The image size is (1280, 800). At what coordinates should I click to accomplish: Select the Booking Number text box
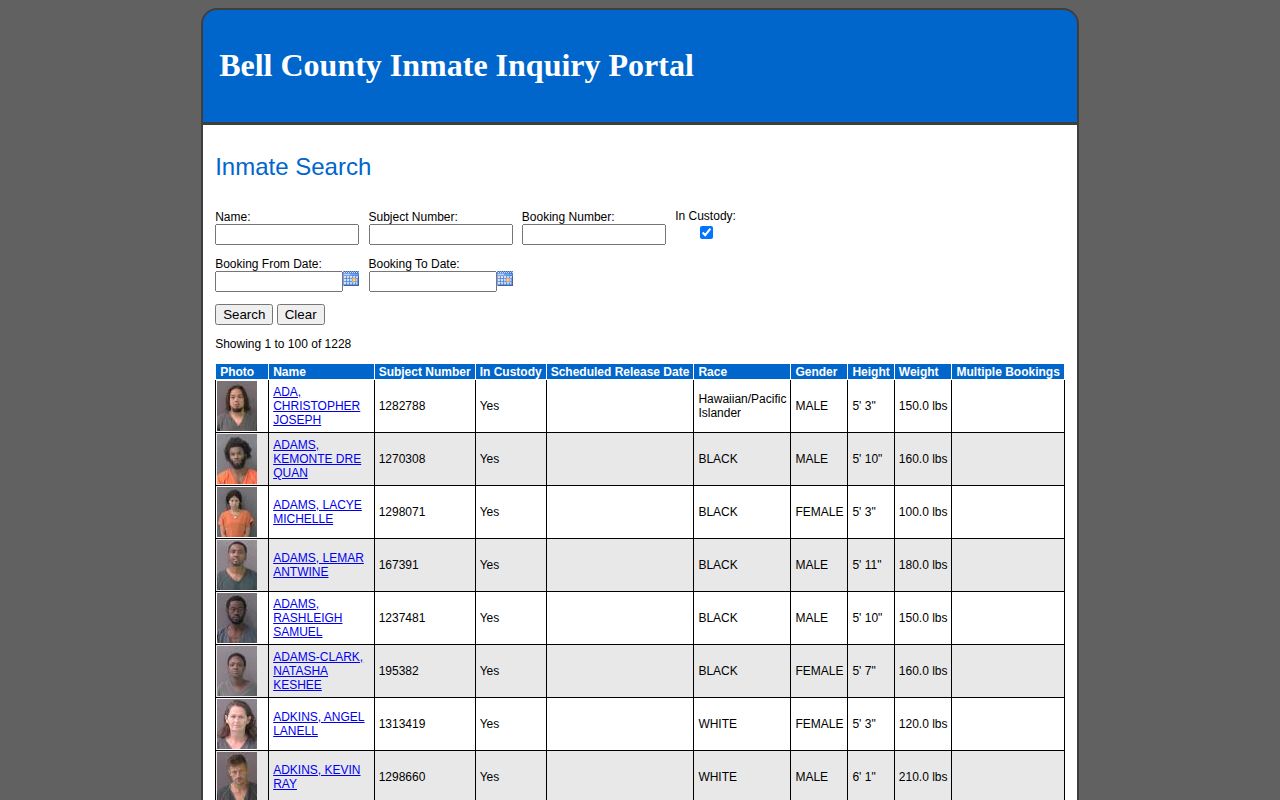pos(594,234)
